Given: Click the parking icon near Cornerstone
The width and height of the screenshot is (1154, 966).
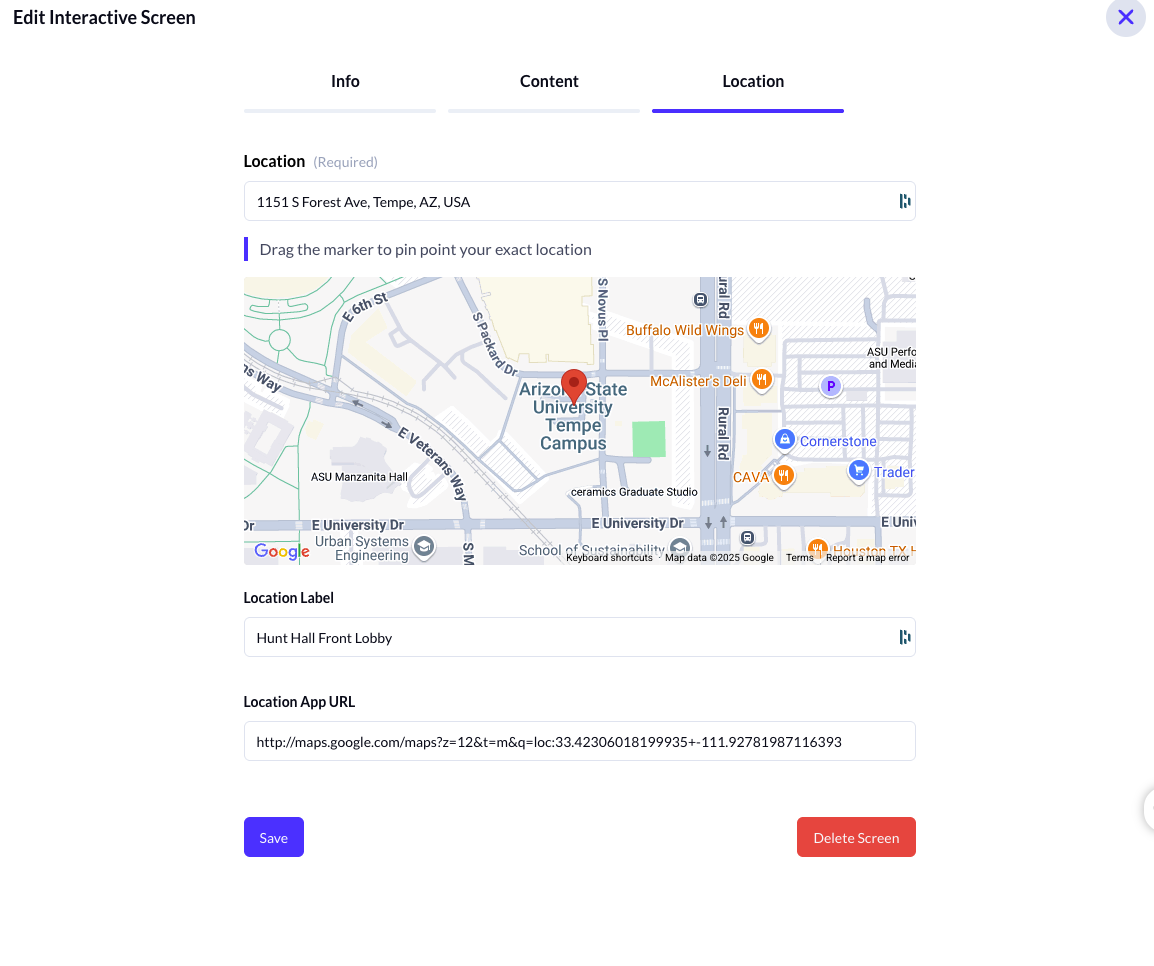Looking at the screenshot, I should [830, 386].
